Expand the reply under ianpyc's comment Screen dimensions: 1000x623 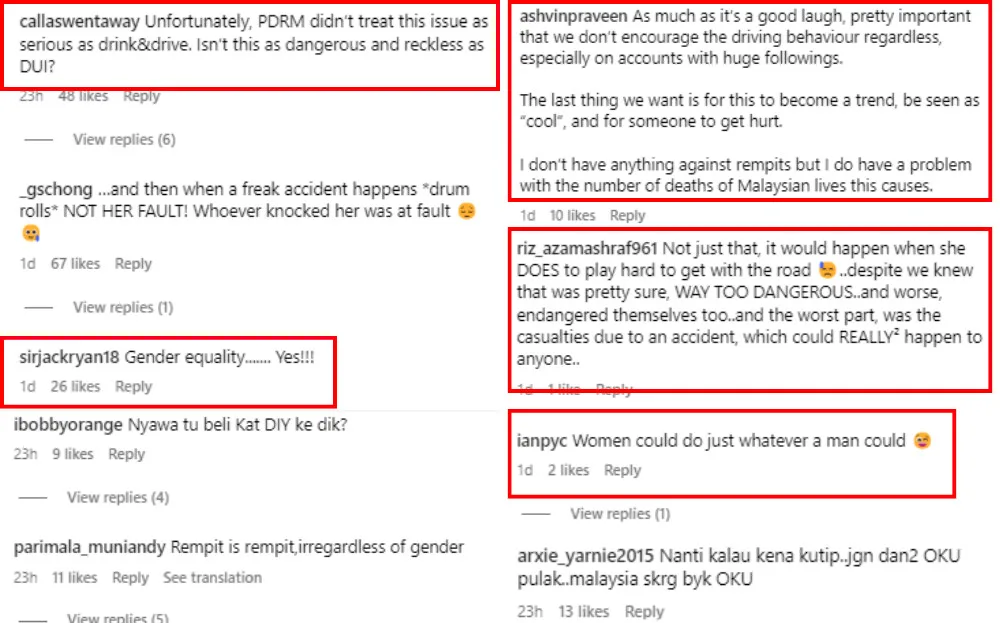(x=619, y=514)
